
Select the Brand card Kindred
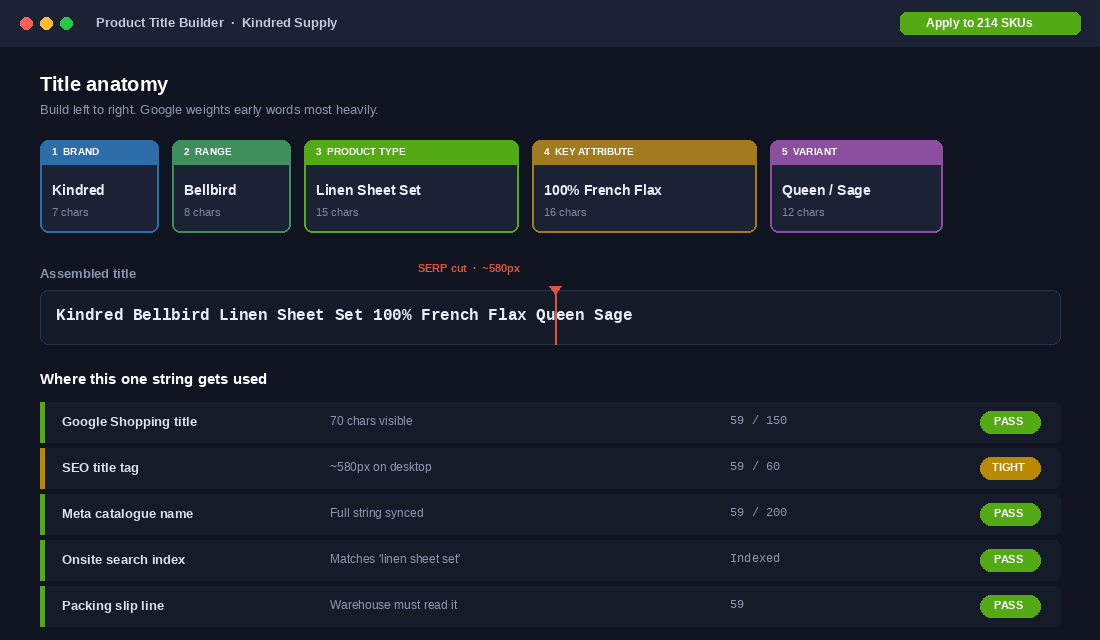100,186
